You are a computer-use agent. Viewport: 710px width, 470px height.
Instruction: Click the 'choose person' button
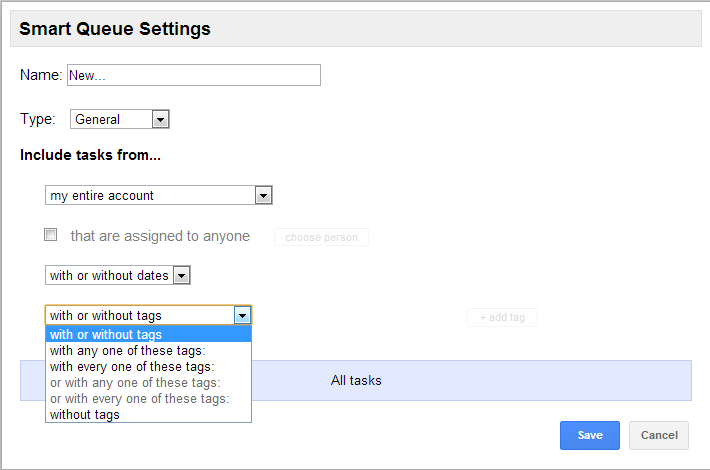click(x=321, y=238)
